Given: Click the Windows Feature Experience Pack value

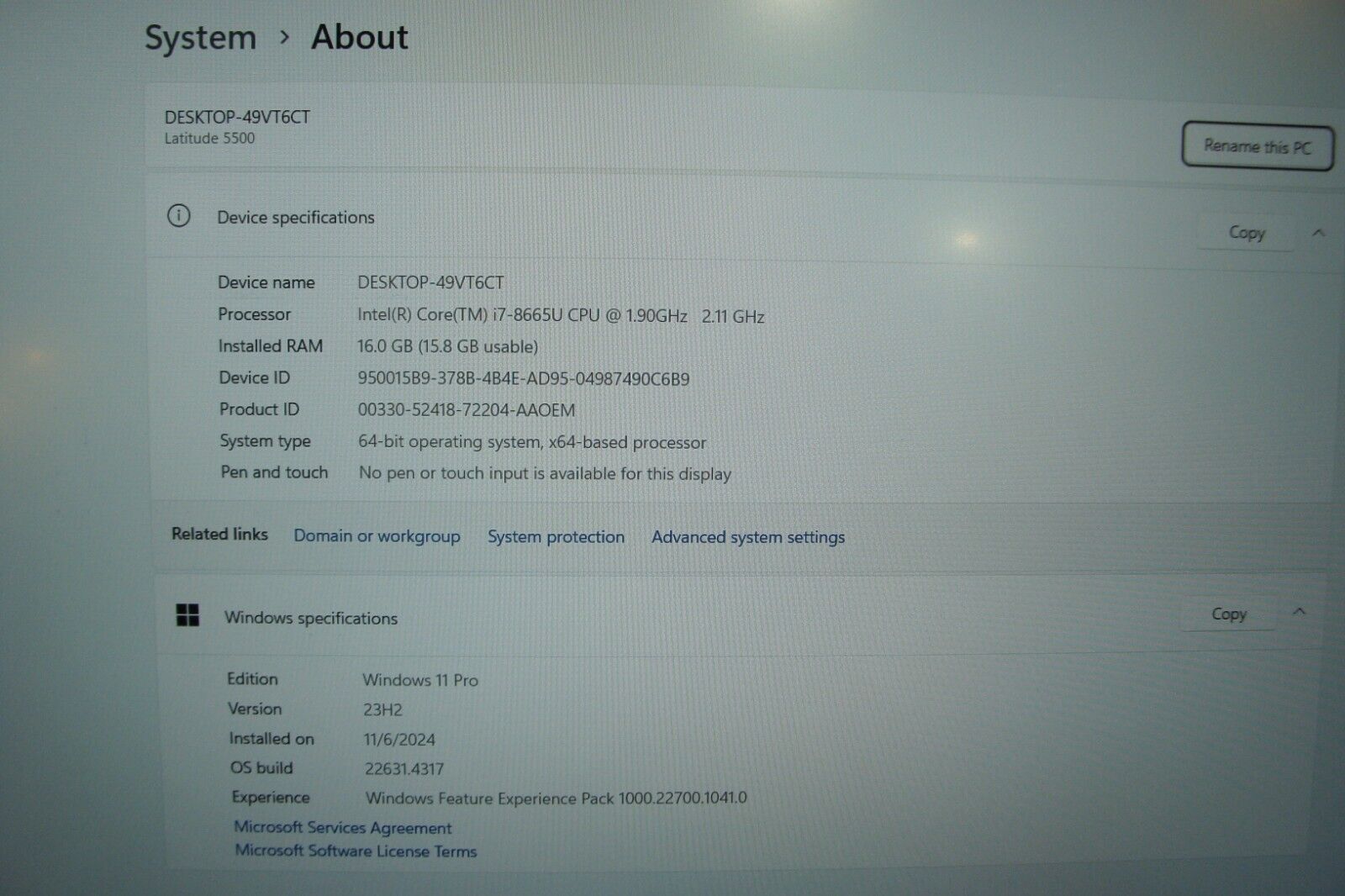Looking at the screenshot, I should coord(556,798).
